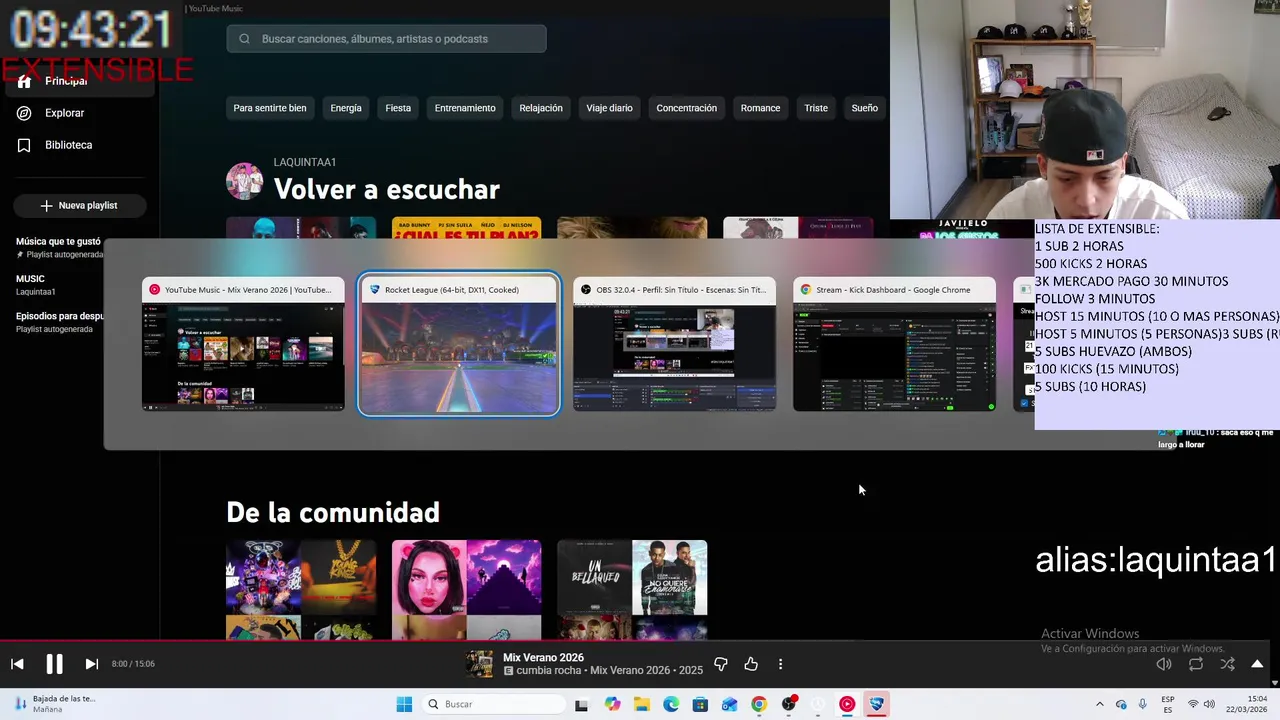The height and width of the screenshot is (720, 1280).
Task: Select the Entrenamiento mood chip
Action: tap(465, 108)
